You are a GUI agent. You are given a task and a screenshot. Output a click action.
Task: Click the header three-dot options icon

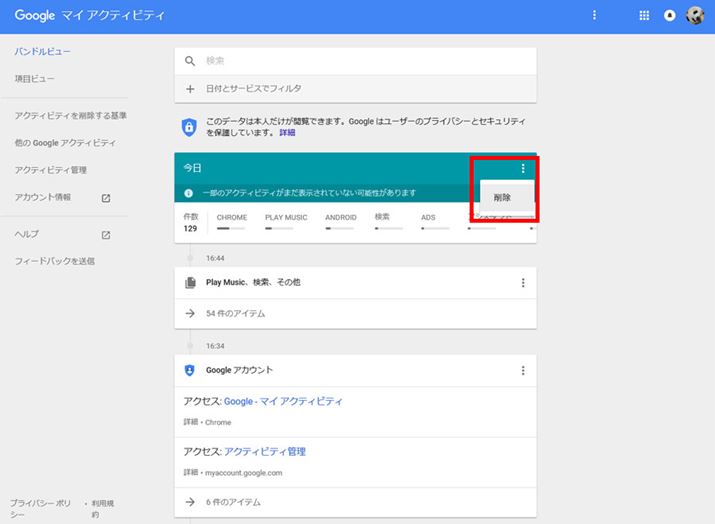(595, 16)
